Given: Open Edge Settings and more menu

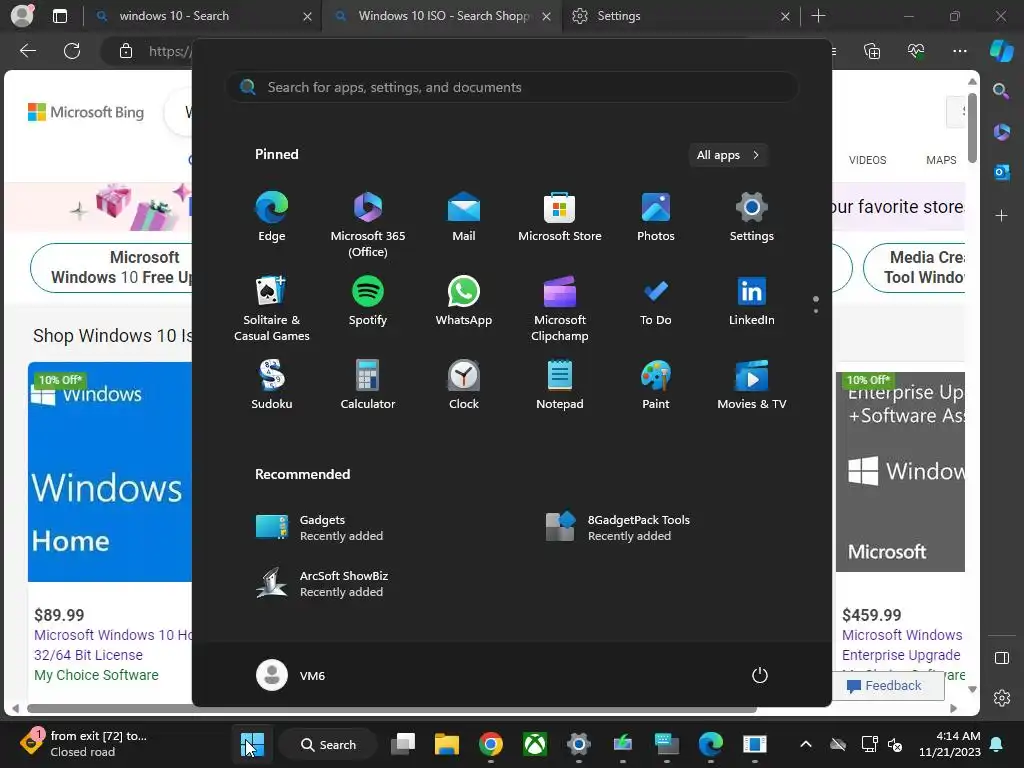Looking at the screenshot, I should point(959,51).
